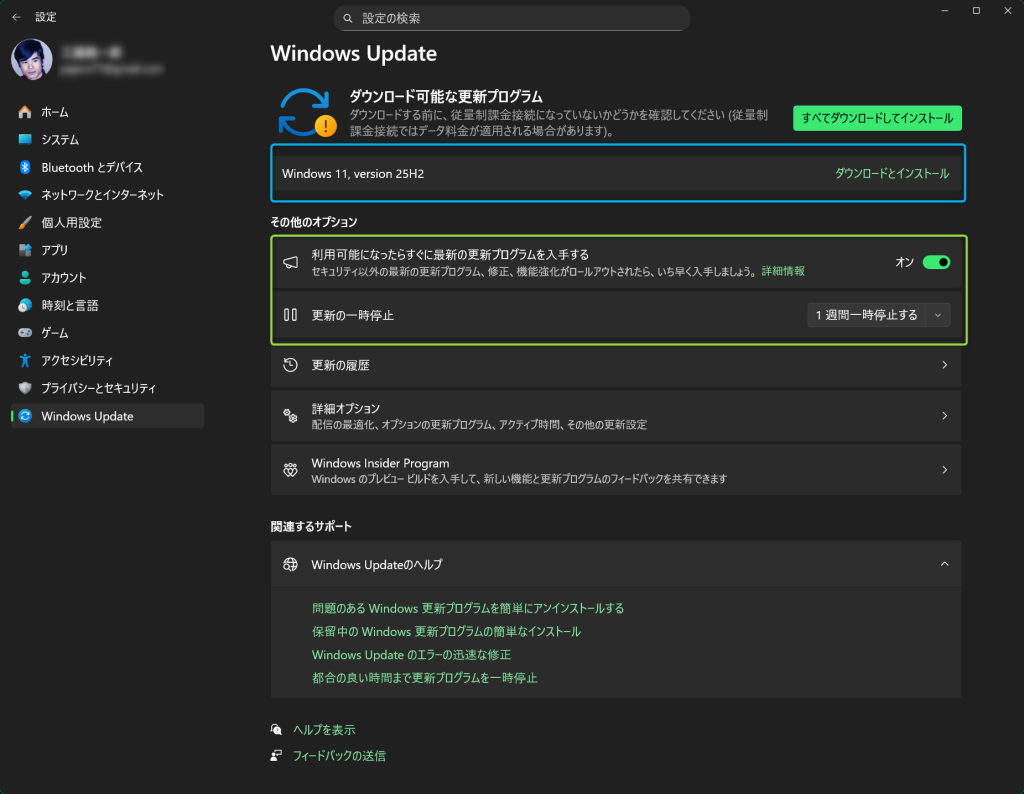
Task: Click the アクセシビリティ person icon
Action: 25,360
